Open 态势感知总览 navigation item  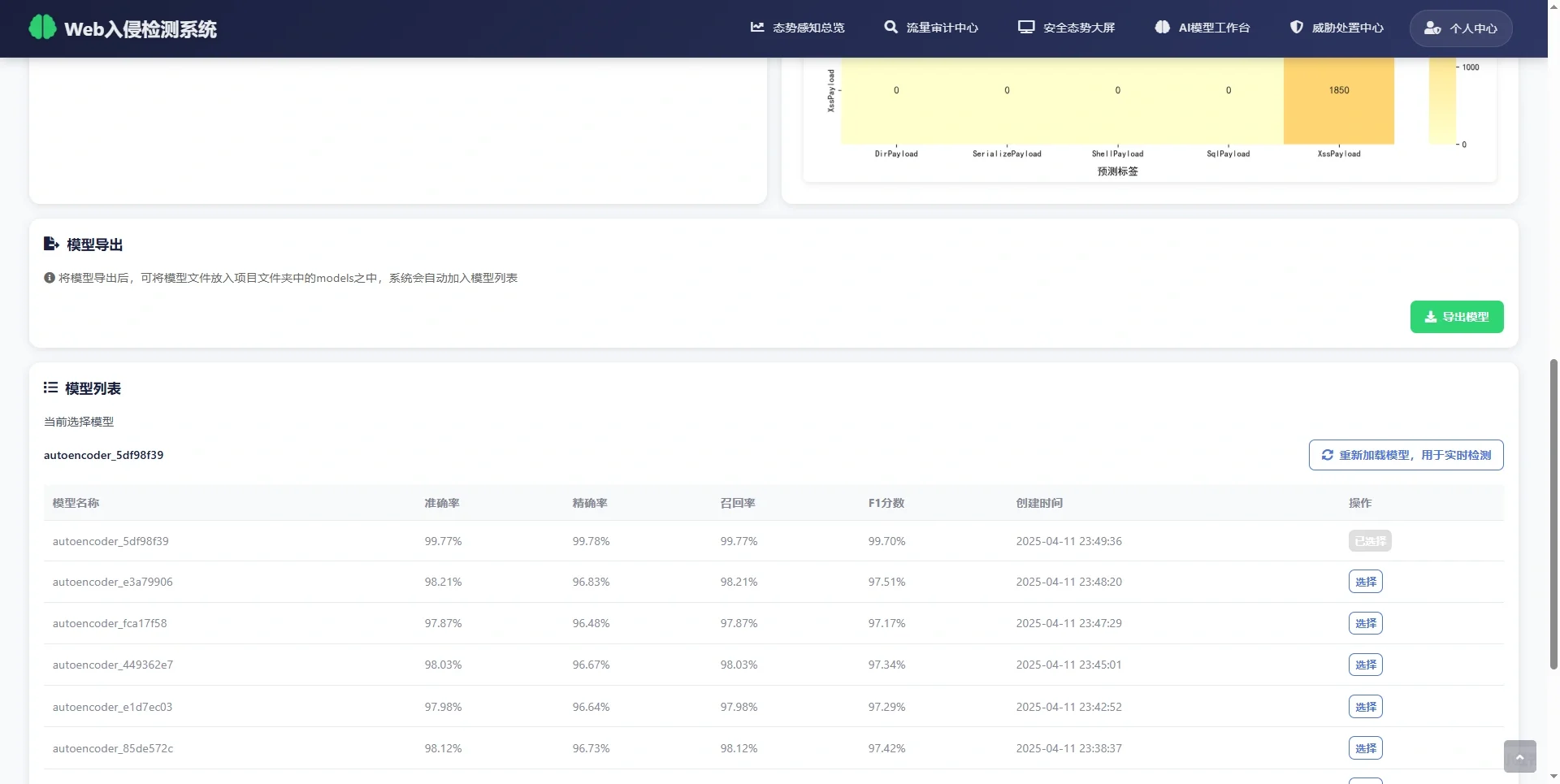(798, 28)
